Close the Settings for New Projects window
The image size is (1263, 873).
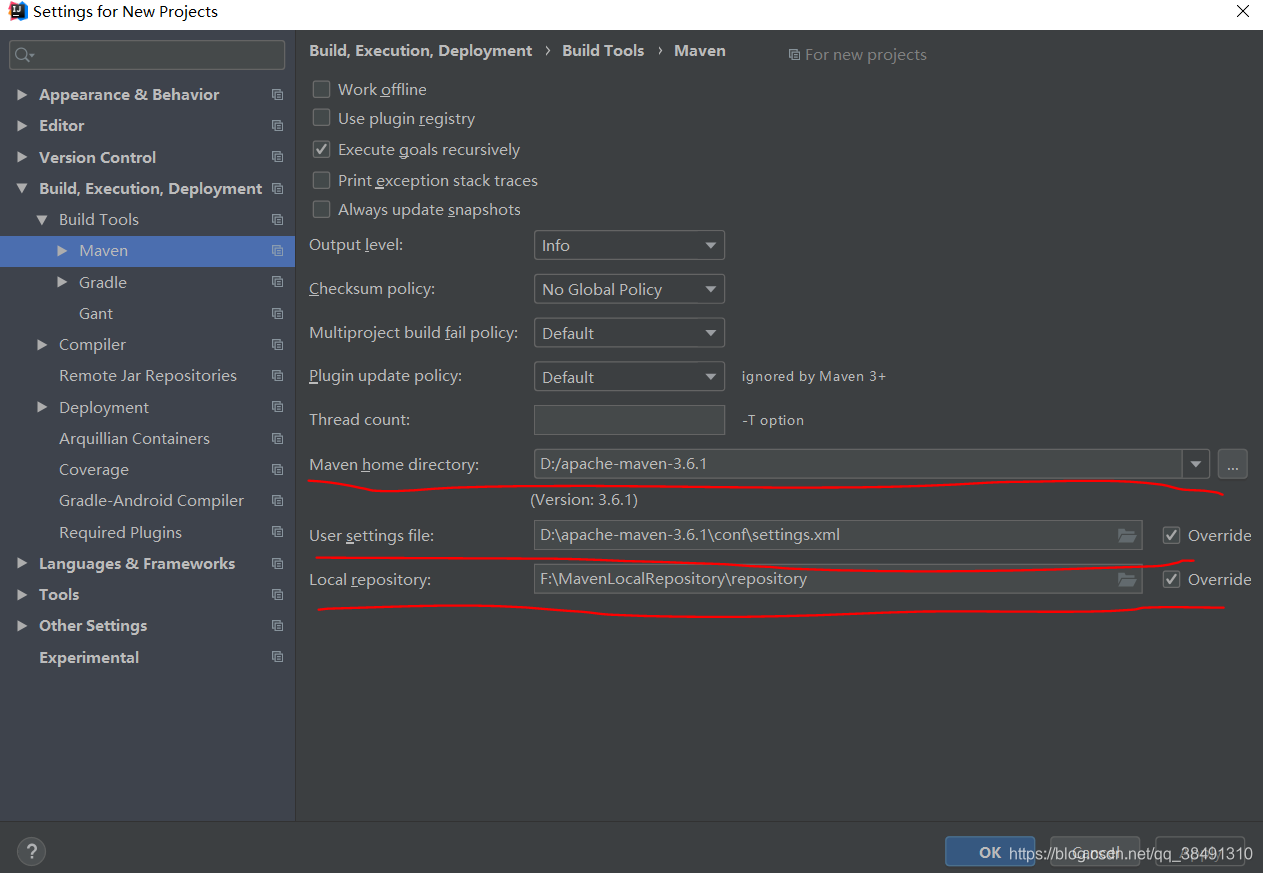[1242, 12]
